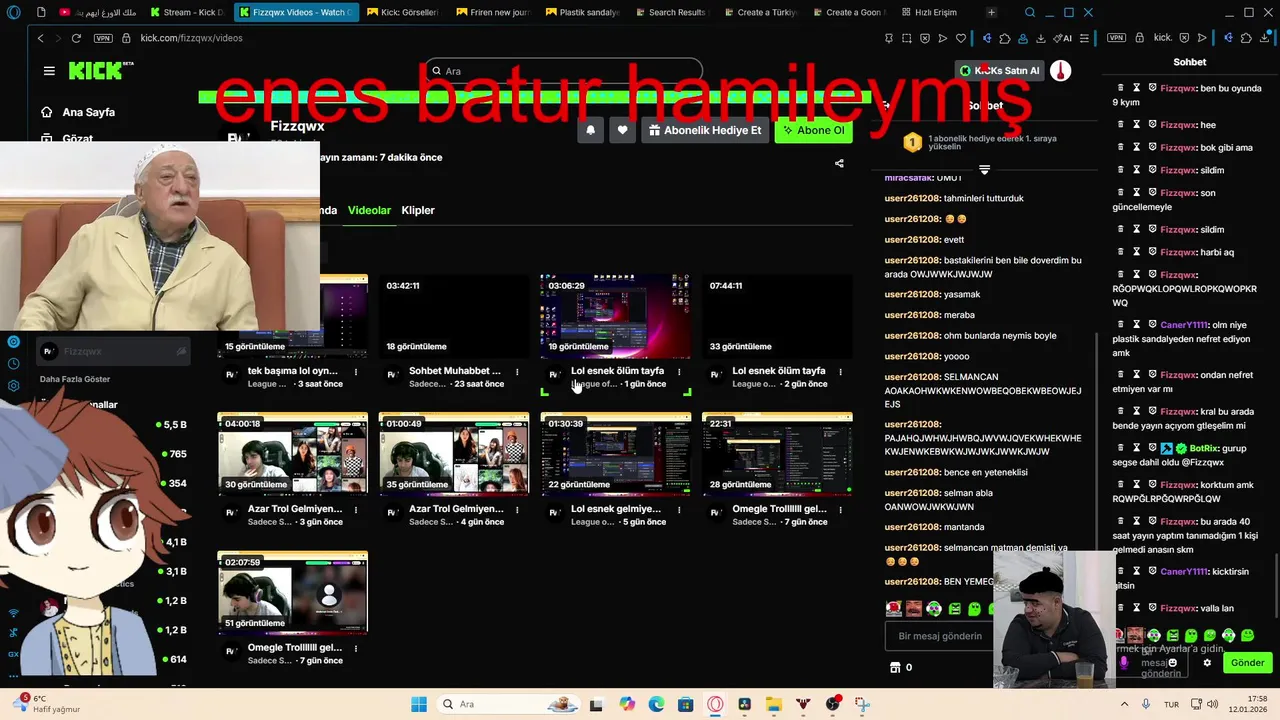Select the red first emote in chat
The image size is (1280, 720).
click(x=894, y=609)
